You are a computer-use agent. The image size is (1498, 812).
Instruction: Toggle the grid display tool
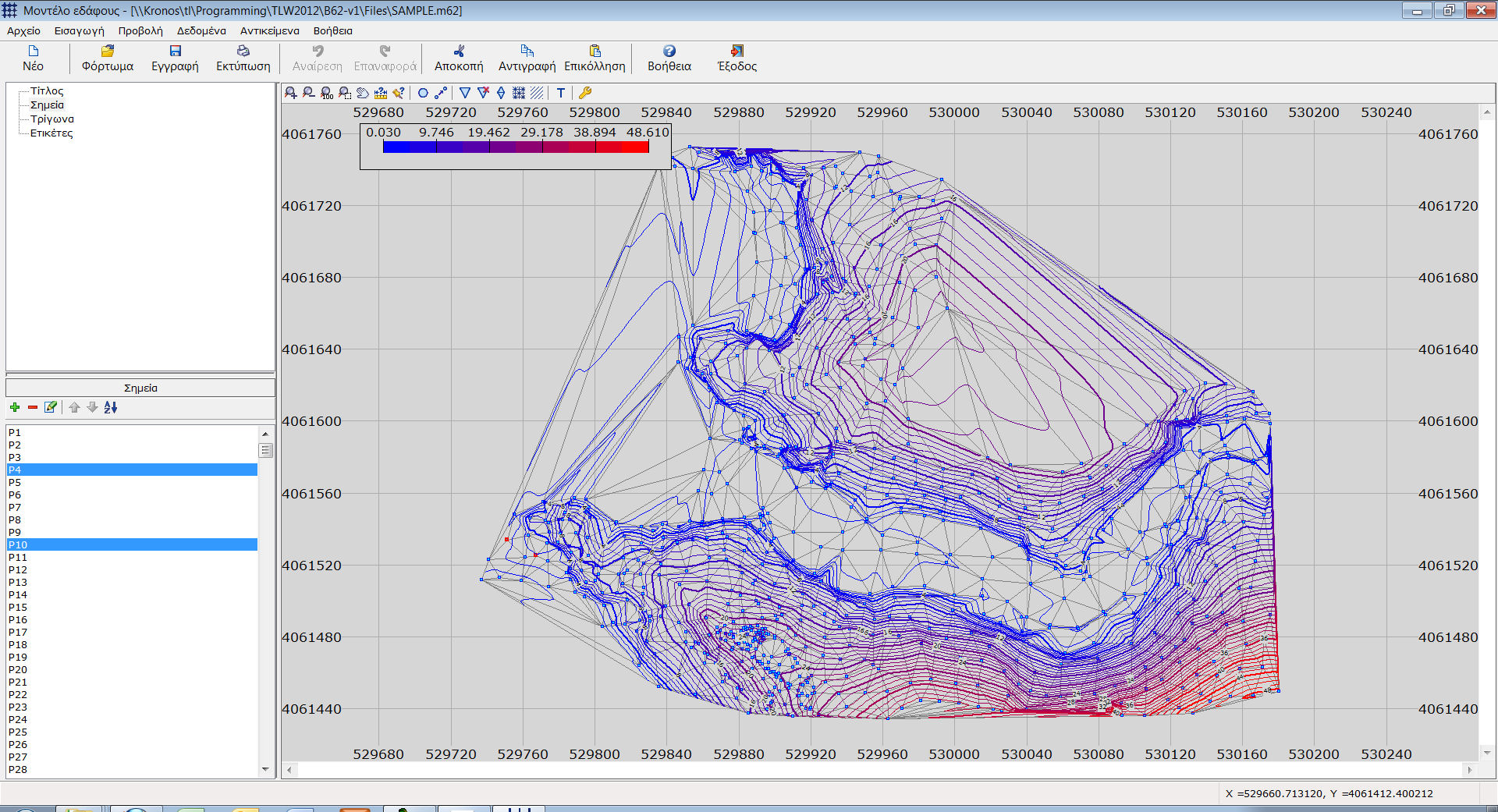519,93
